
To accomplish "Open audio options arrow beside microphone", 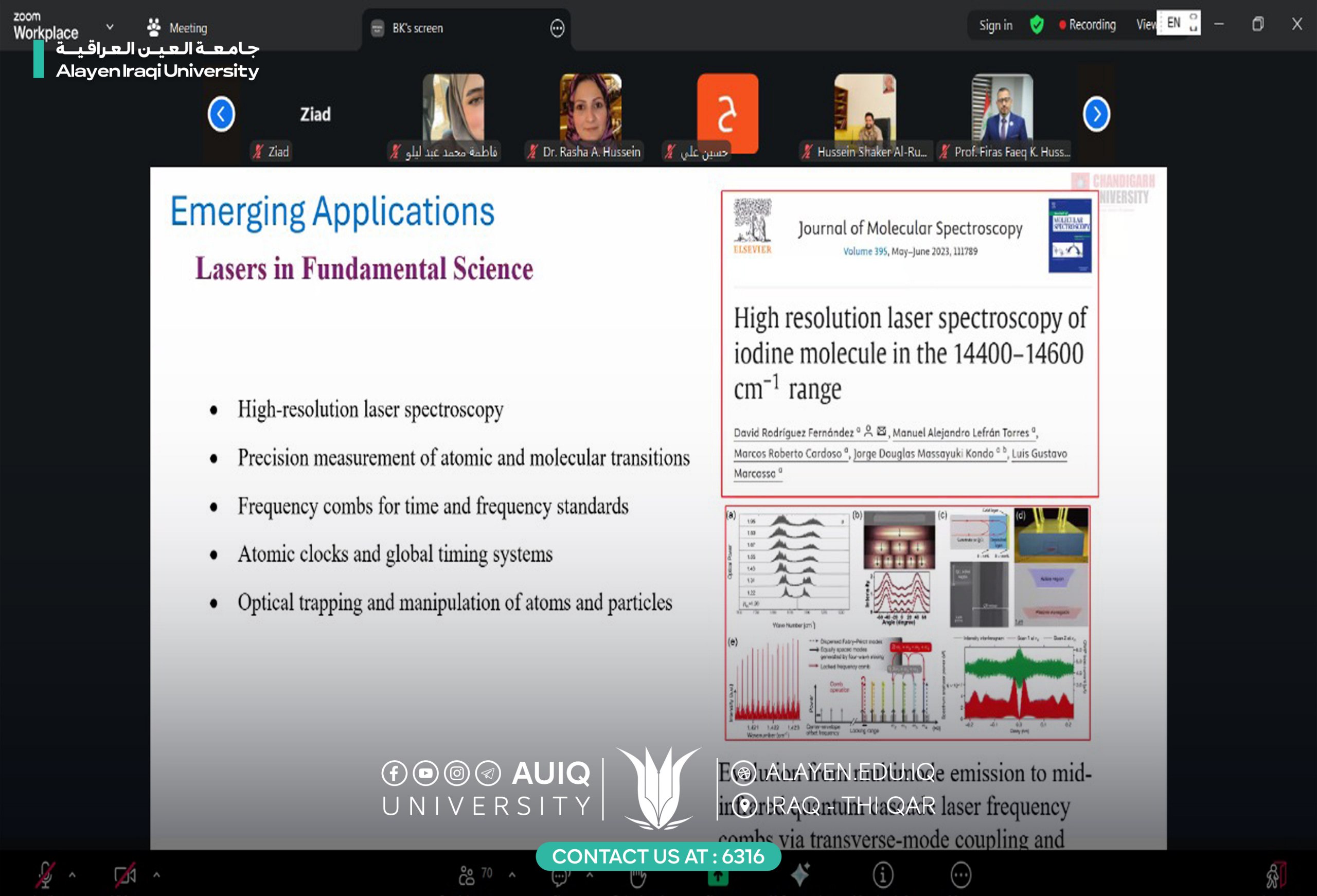I will [x=73, y=875].
